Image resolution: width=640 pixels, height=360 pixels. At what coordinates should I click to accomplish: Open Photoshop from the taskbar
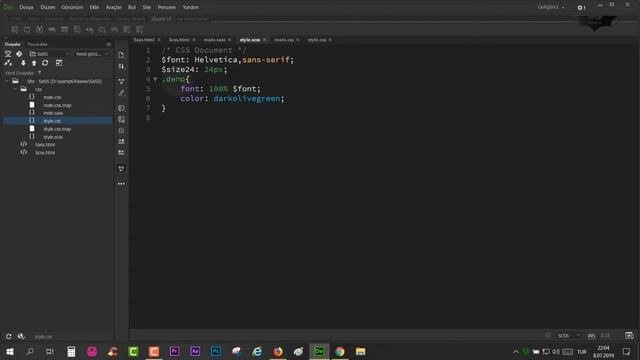[216, 351]
